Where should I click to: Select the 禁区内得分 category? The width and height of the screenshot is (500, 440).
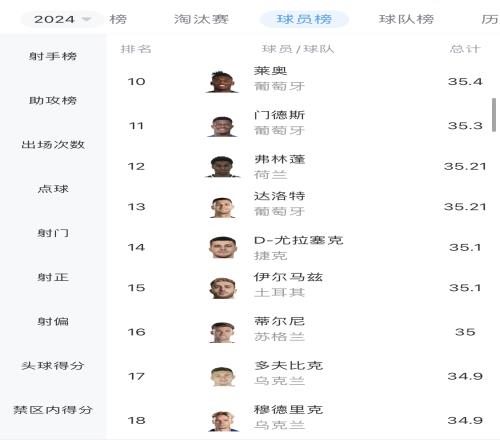53,410
